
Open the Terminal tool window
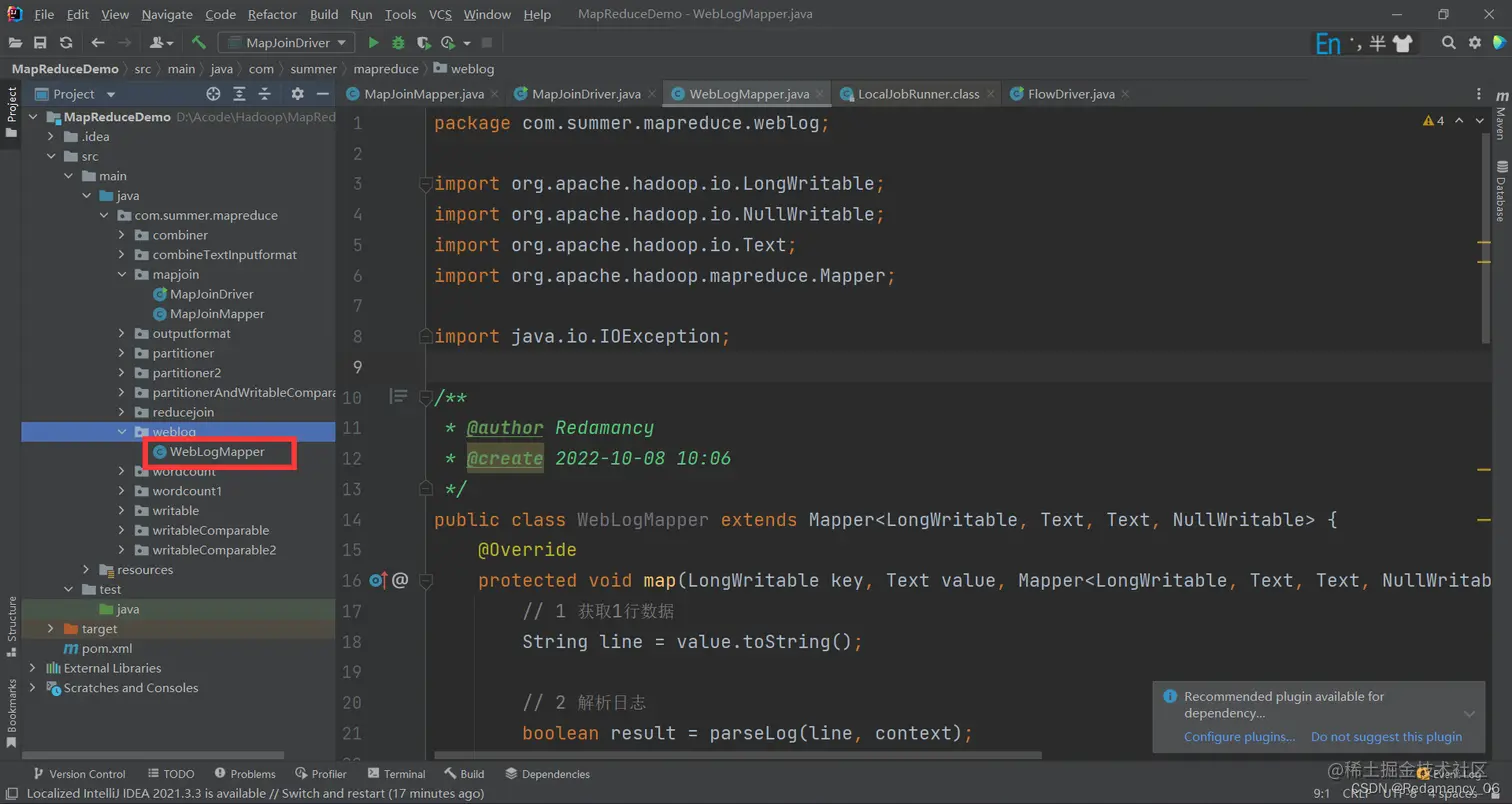click(x=396, y=774)
